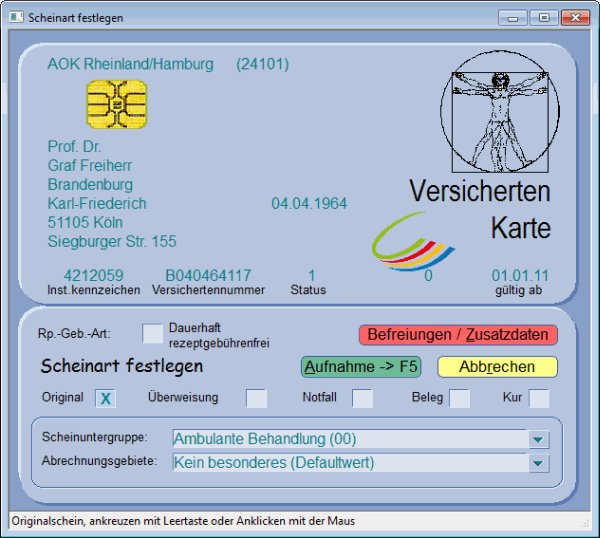
Task: Check the Notfall checkbox
Action: pyautogui.click(x=362, y=398)
